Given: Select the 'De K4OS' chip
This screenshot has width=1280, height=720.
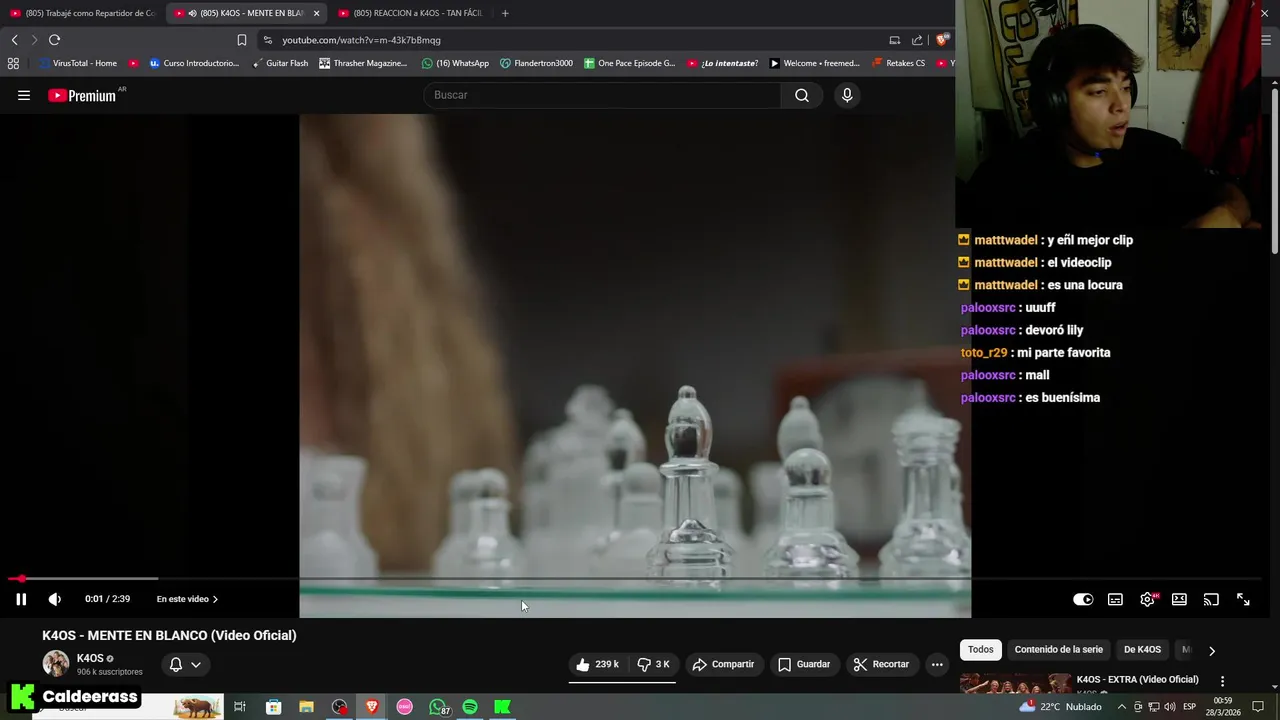Looking at the screenshot, I should 1142,650.
